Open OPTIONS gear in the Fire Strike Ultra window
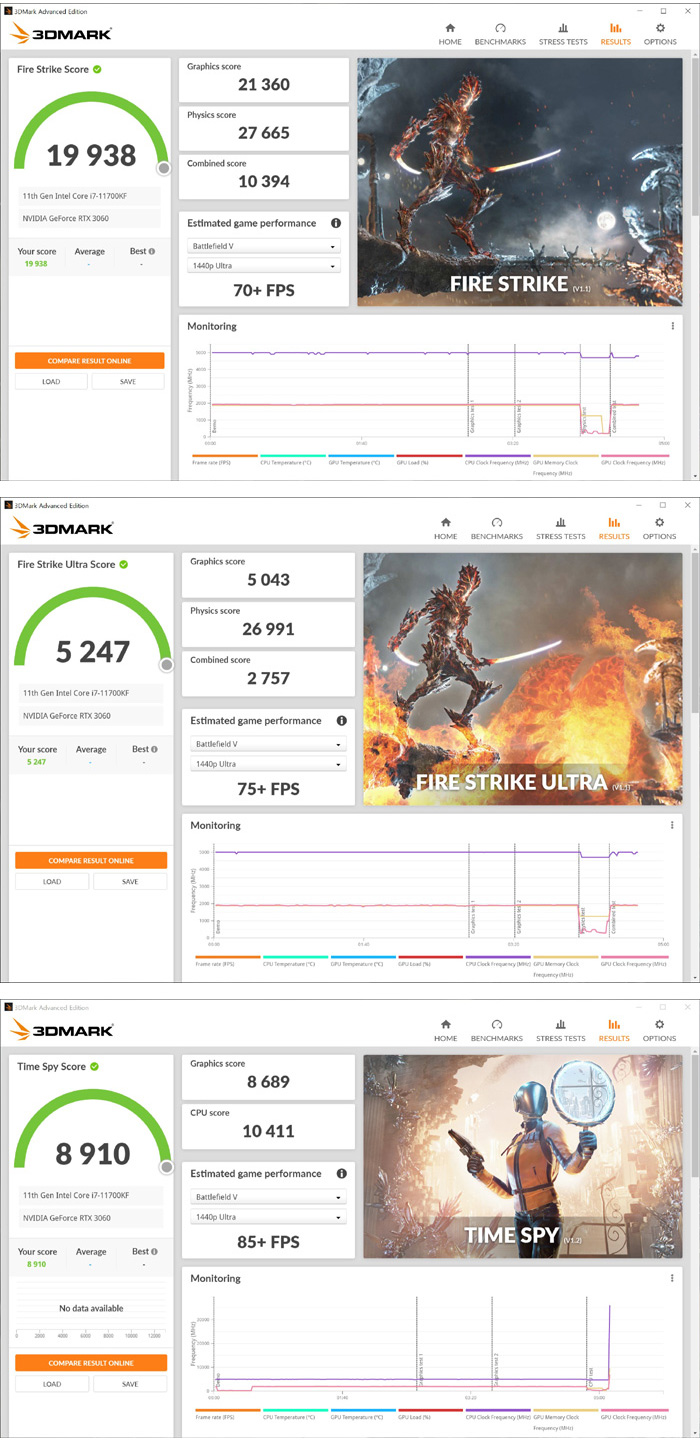 pos(659,528)
